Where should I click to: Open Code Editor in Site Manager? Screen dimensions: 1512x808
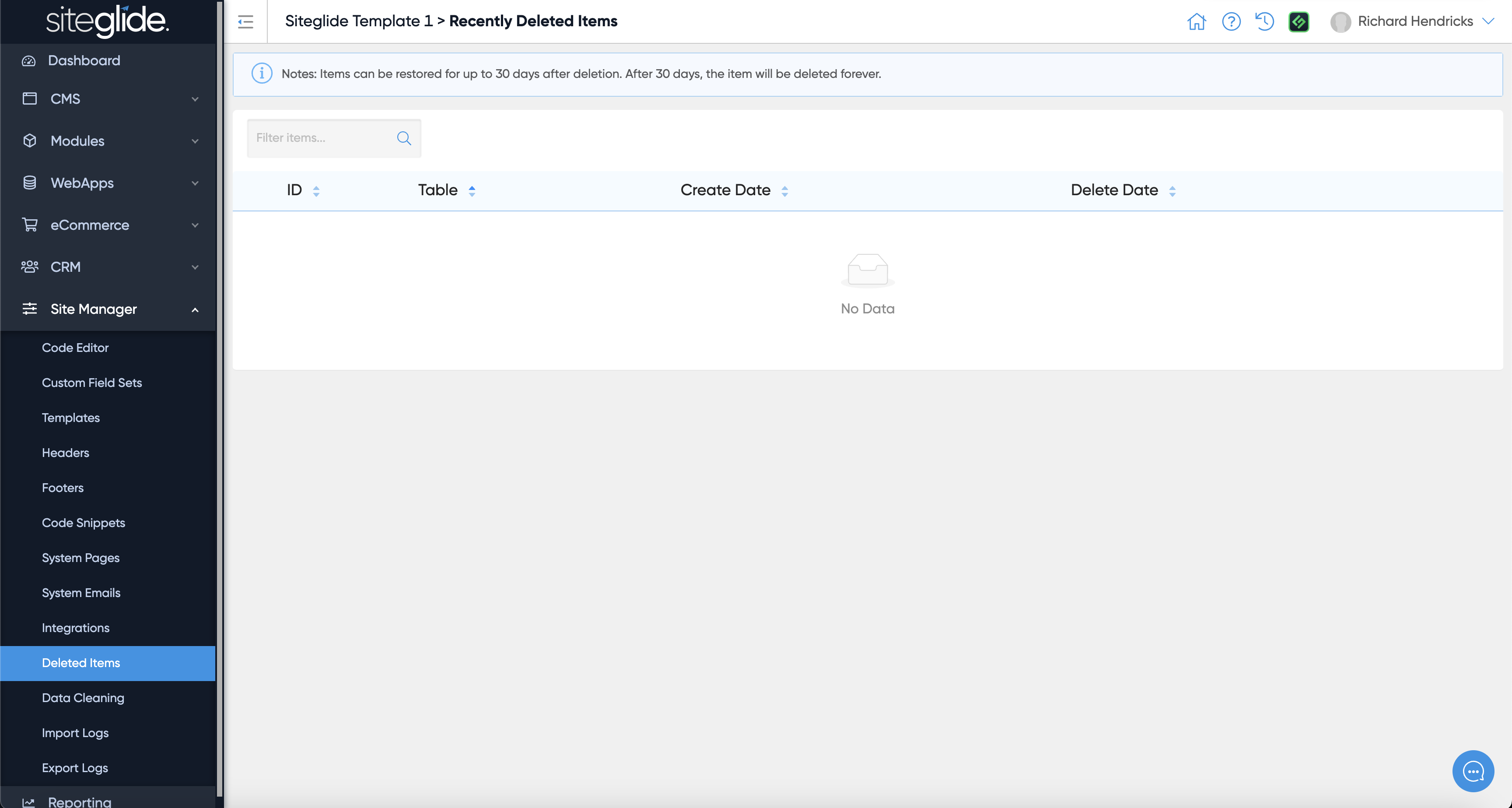pos(75,348)
